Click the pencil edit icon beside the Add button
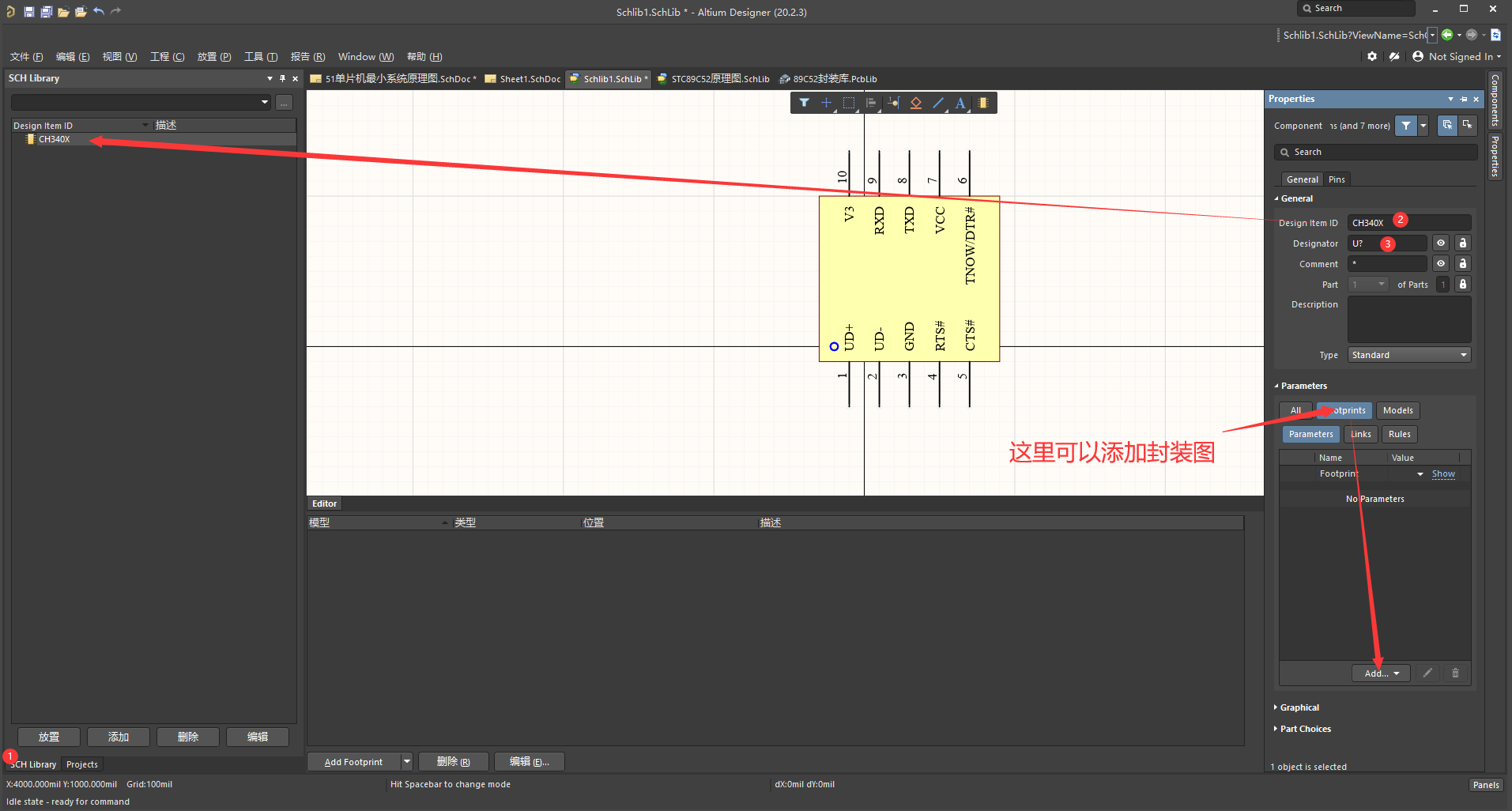 click(1427, 673)
